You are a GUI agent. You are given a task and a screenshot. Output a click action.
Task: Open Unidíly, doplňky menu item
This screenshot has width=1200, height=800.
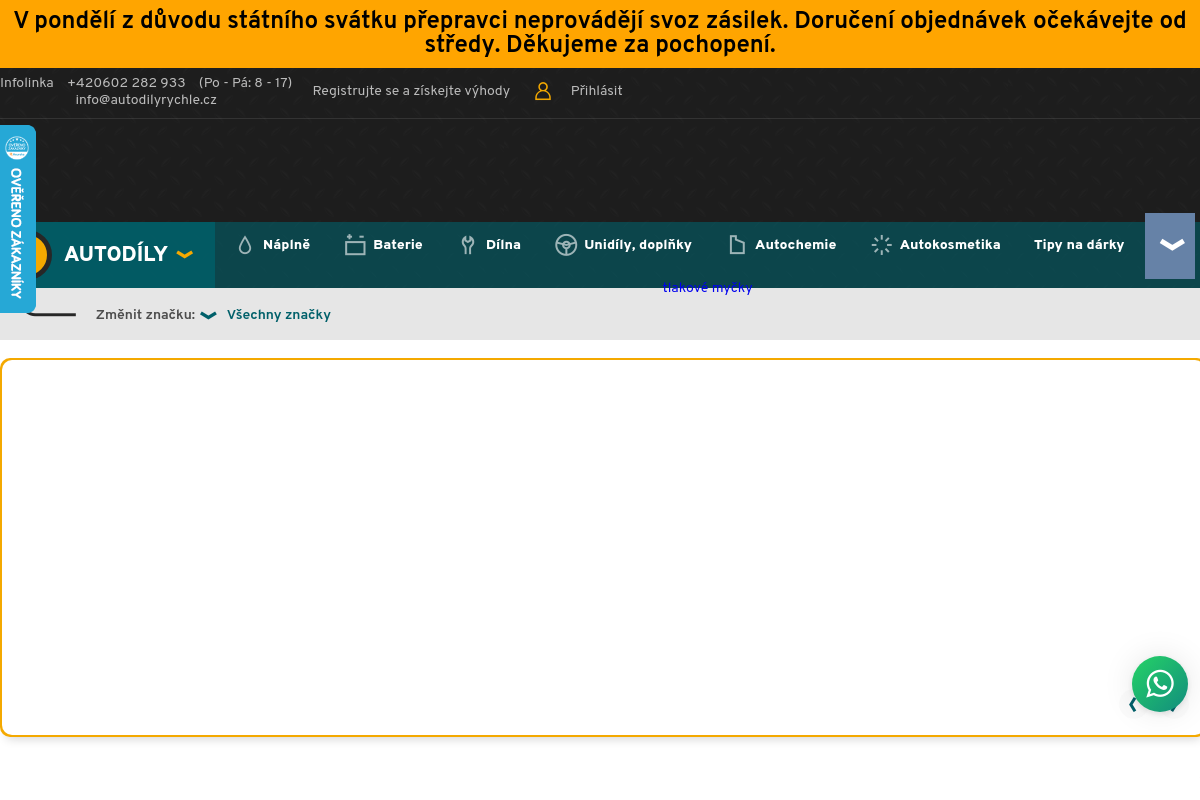tap(638, 245)
